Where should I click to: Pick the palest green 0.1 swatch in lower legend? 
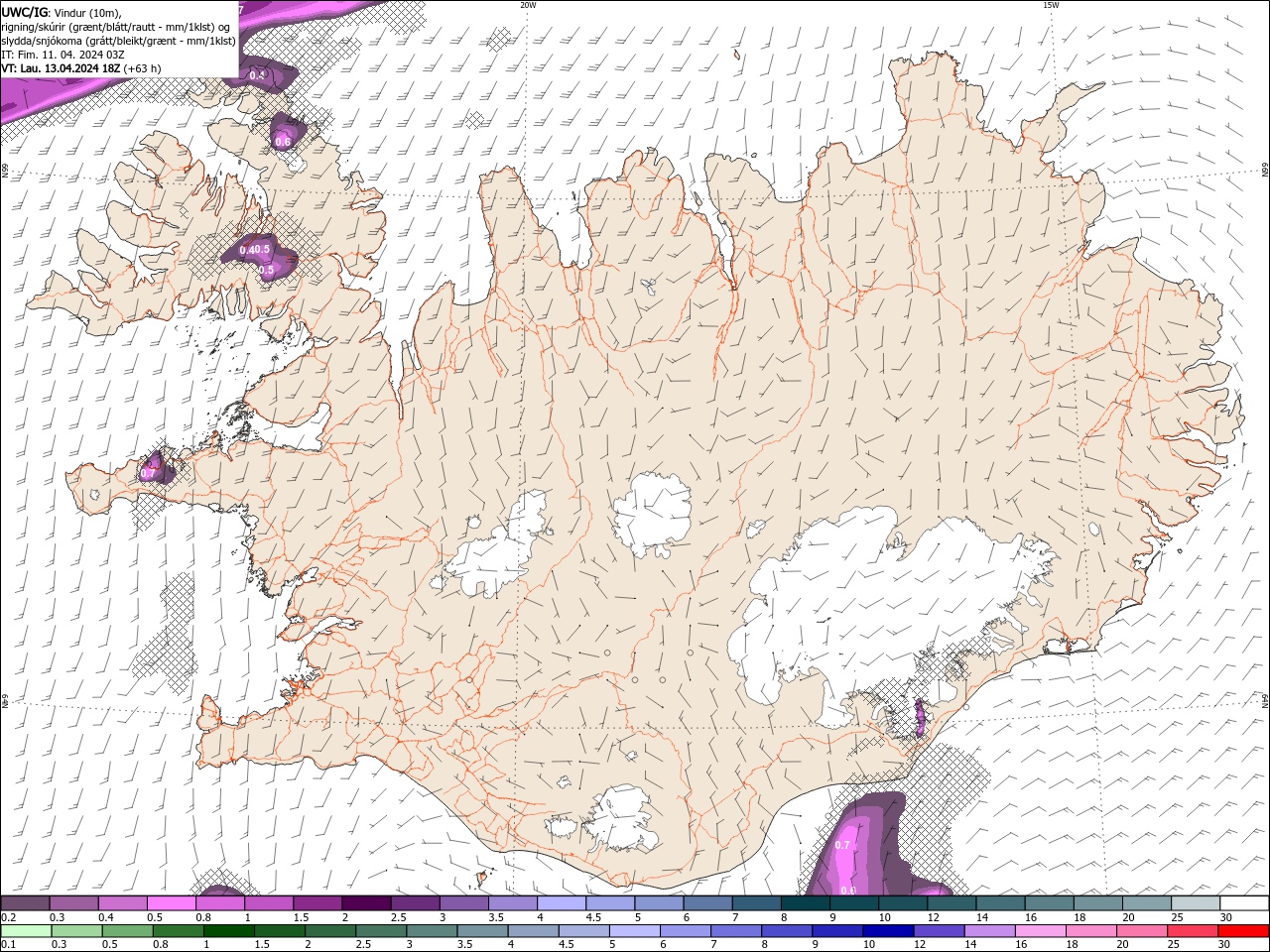[x=25, y=931]
